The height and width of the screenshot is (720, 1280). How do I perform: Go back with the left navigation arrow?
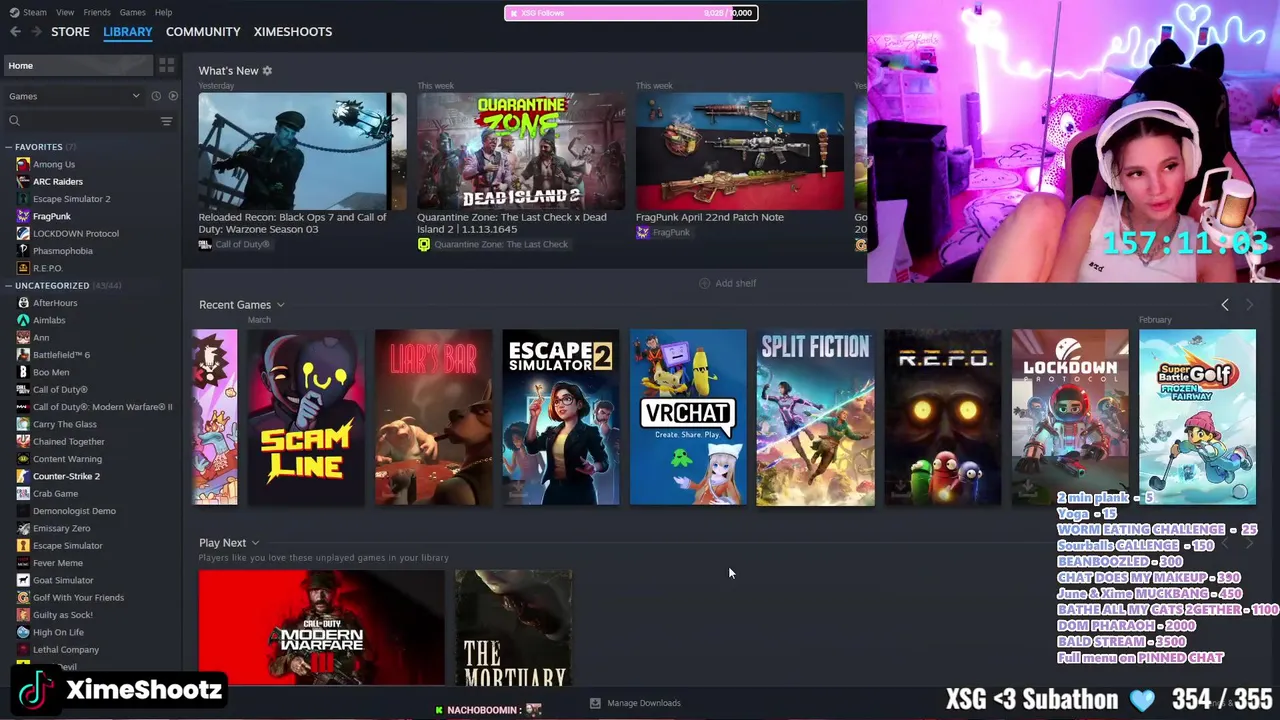pyautogui.click(x=15, y=32)
